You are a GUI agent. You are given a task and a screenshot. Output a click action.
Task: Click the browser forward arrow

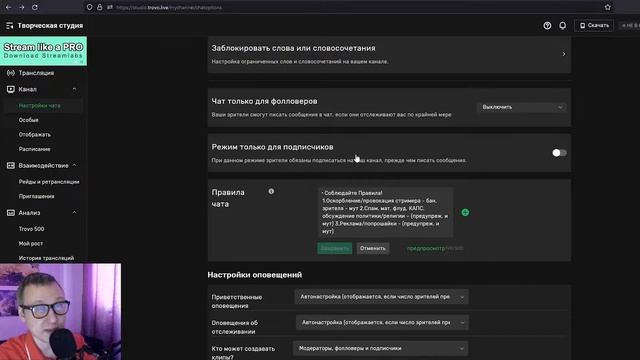coord(22,7)
